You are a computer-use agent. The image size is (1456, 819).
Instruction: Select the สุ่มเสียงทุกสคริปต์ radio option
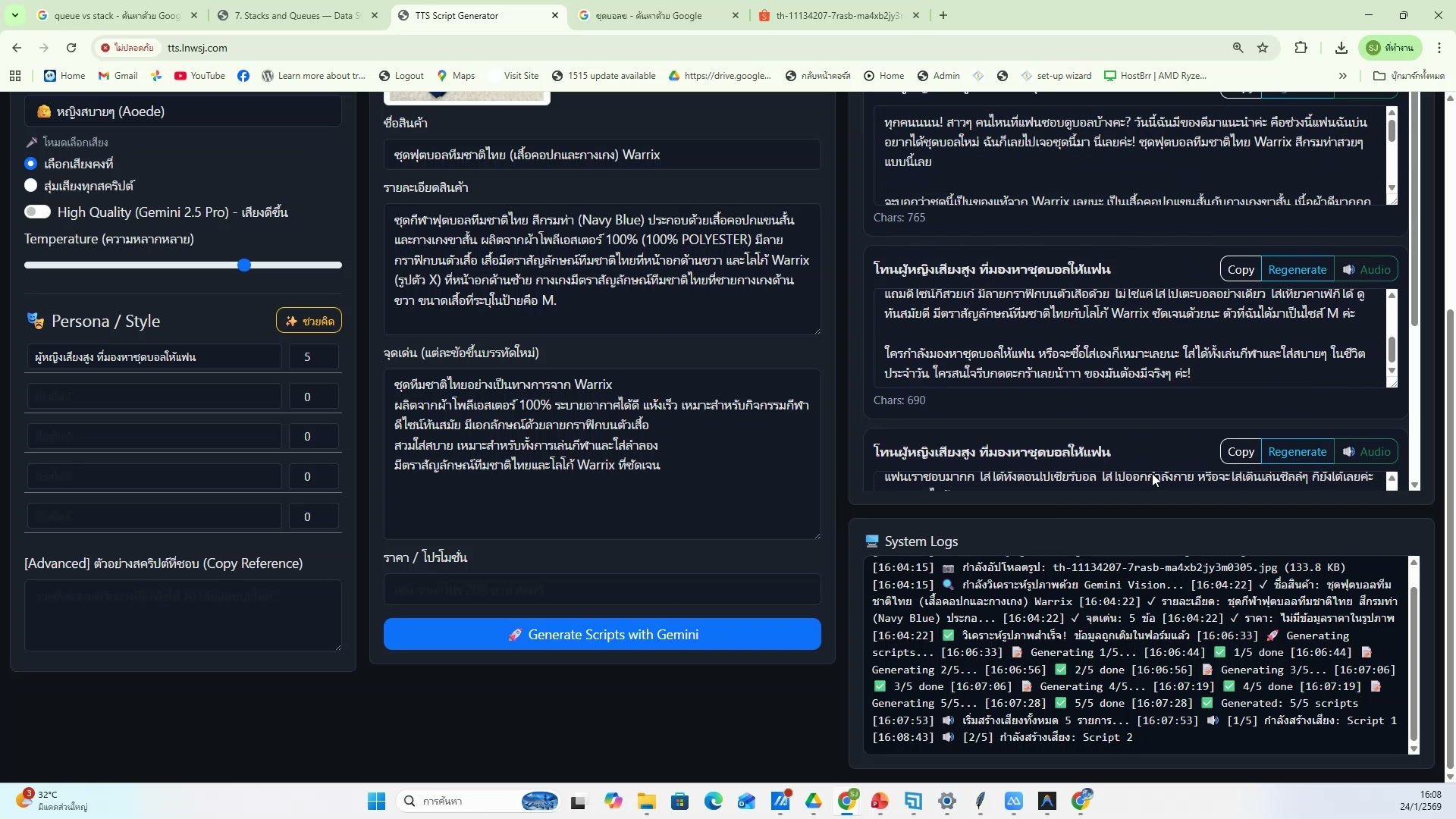click(x=31, y=185)
